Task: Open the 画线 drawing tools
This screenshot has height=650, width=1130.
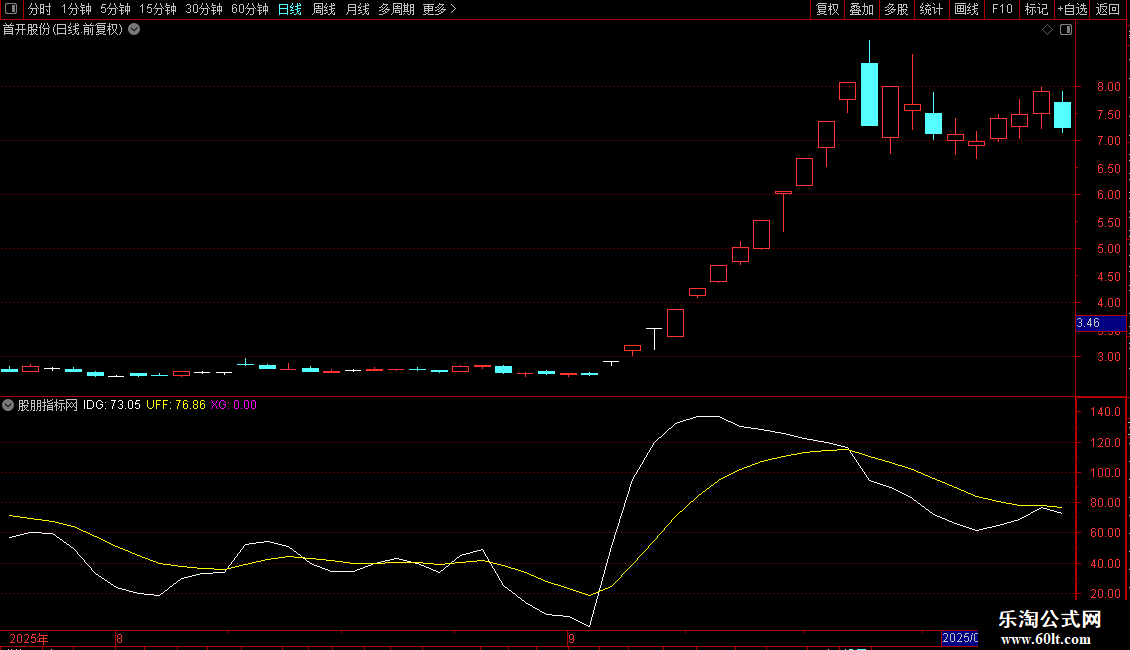Action: click(966, 9)
